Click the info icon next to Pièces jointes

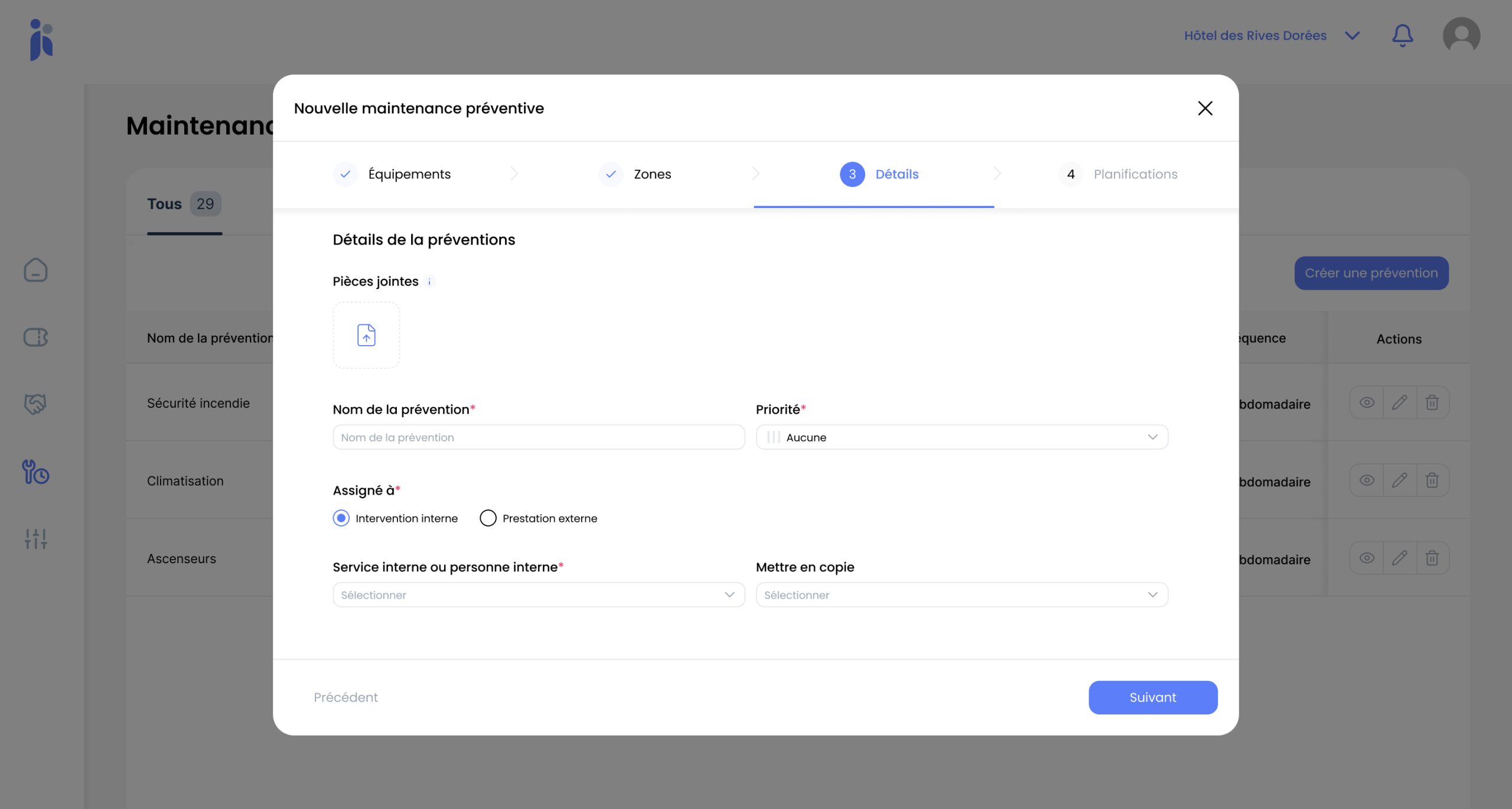[429, 282]
